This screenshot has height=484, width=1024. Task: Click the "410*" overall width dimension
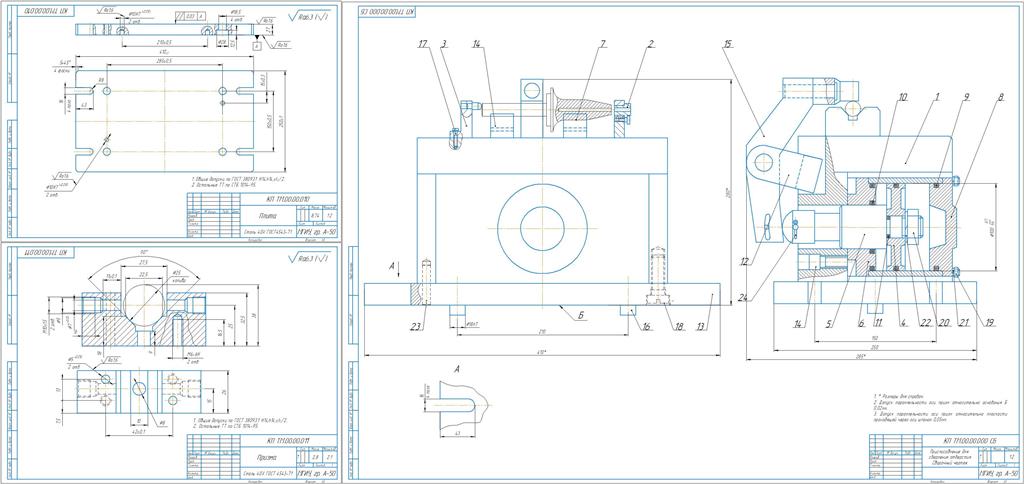coord(543,353)
